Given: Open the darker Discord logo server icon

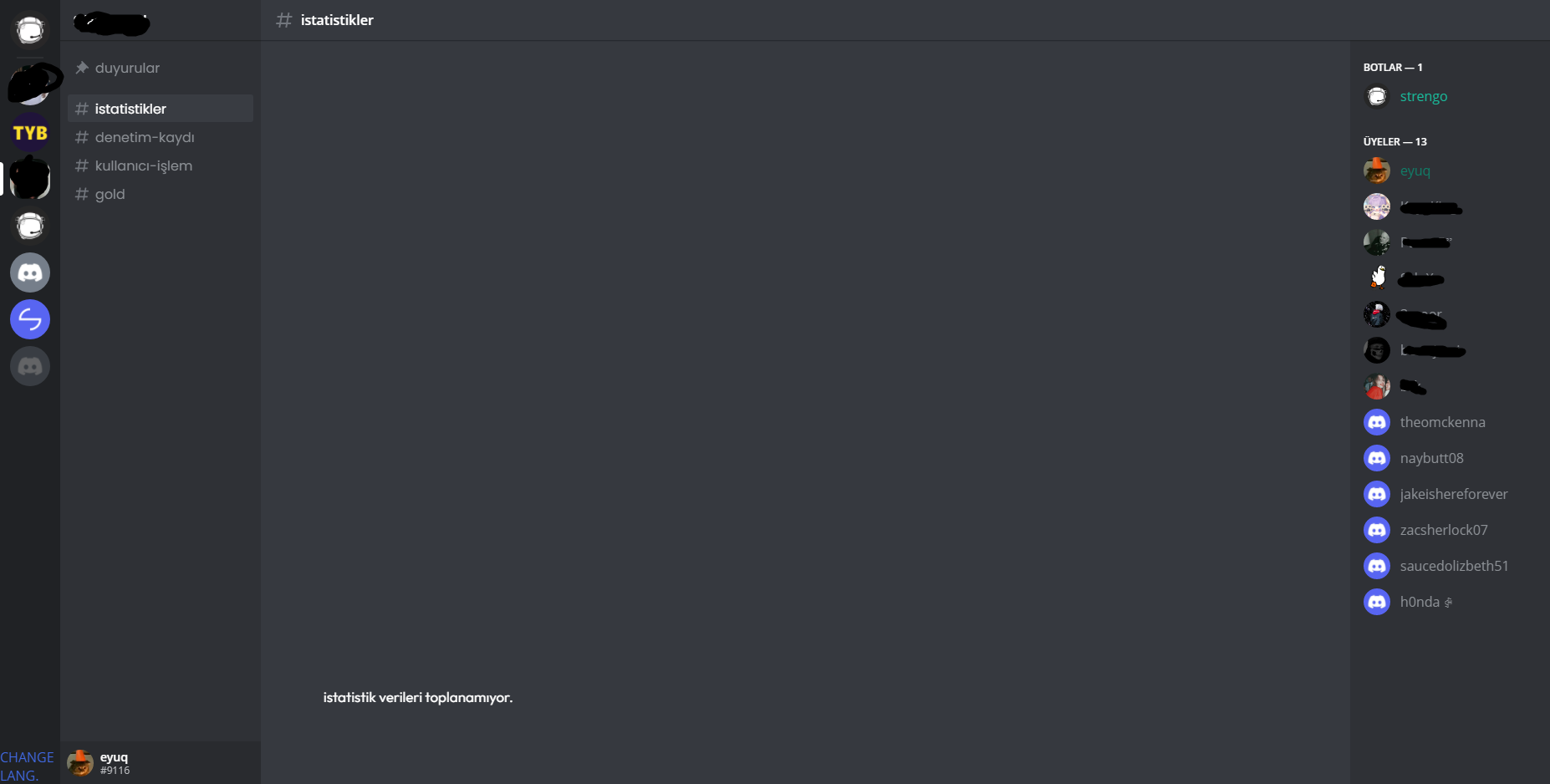Looking at the screenshot, I should [30, 366].
